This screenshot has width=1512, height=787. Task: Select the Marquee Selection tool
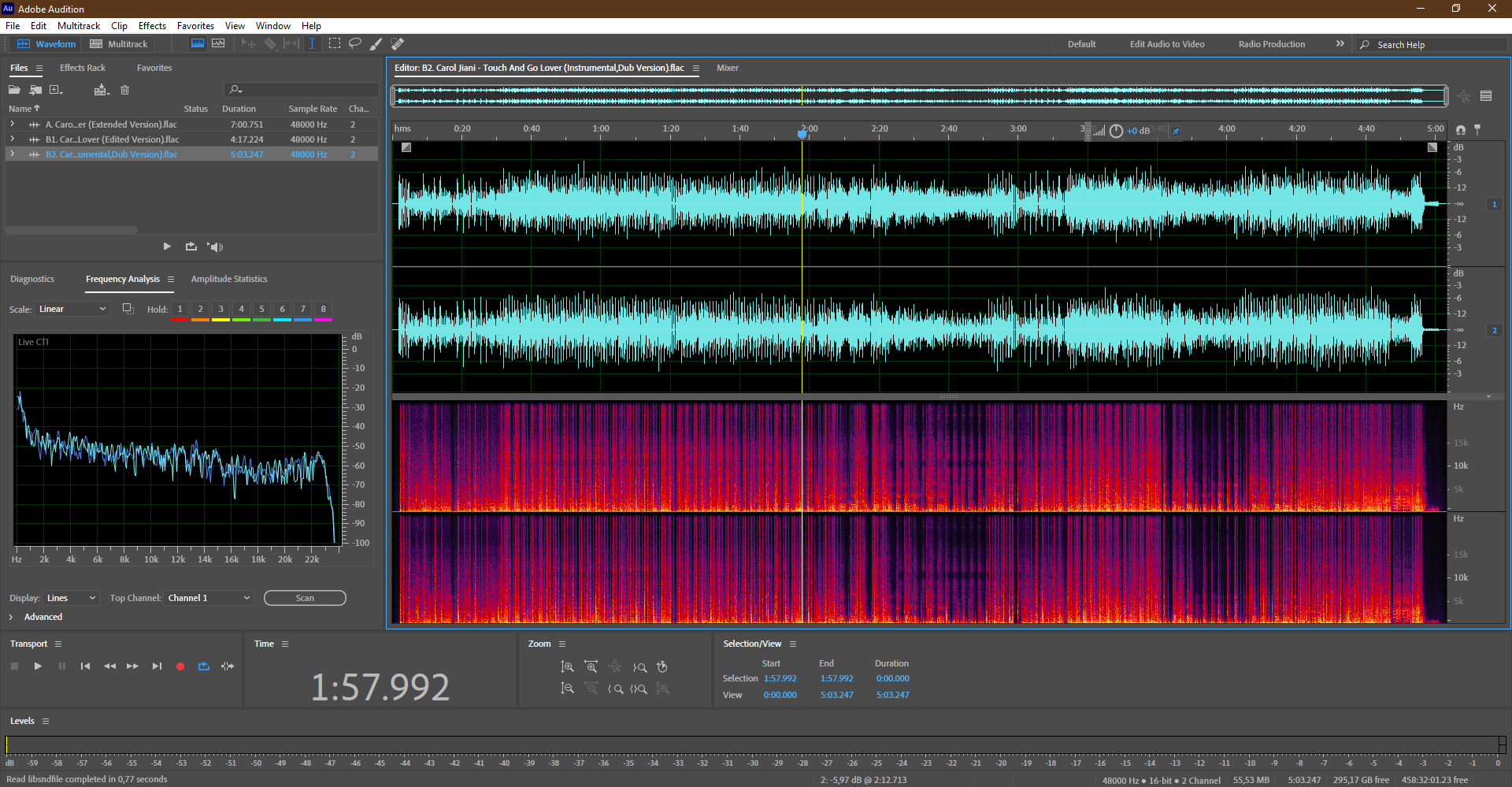tap(335, 43)
